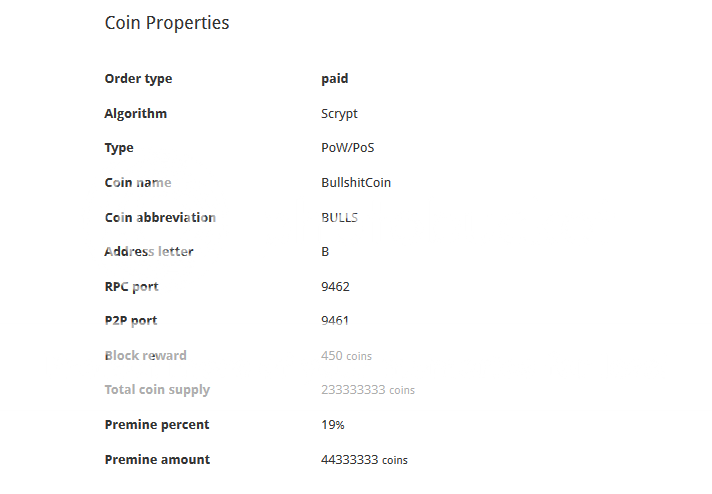Click the Algorithm label
Image resolution: width=712 pixels, height=494 pixels.
(x=136, y=114)
